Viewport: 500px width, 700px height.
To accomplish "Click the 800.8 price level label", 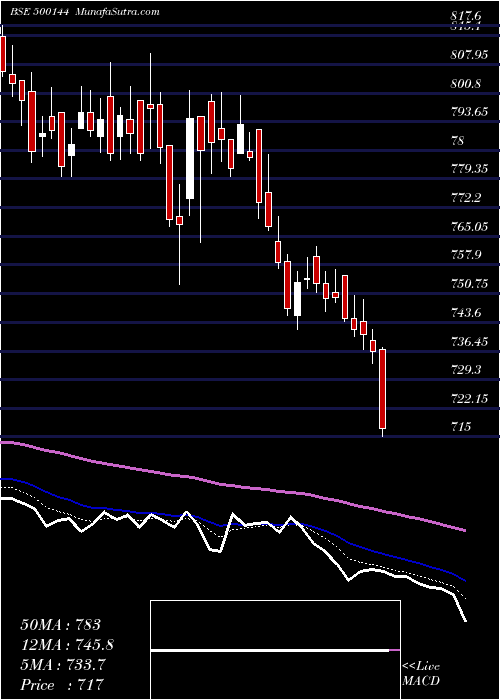I will 466,83.
